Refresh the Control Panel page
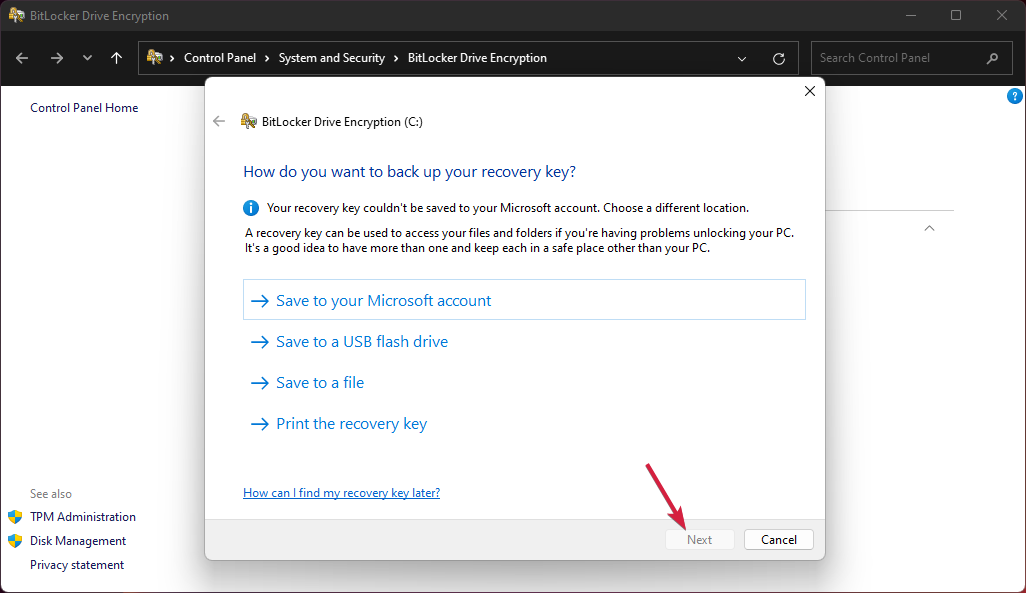The width and height of the screenshot is (1026, 593). tap(779, 58)
